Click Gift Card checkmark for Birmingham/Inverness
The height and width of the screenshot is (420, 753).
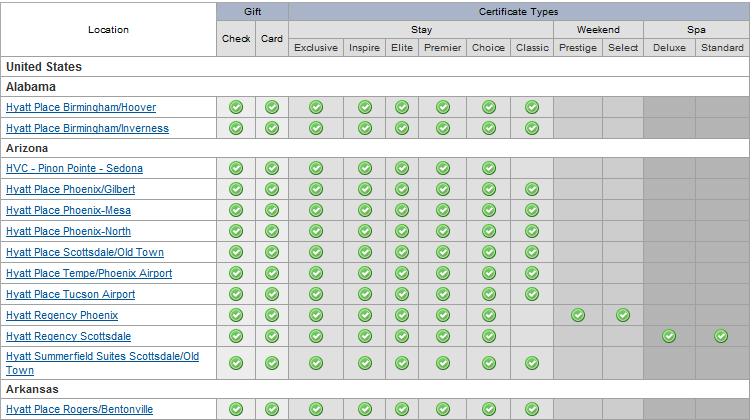[272, 128]
